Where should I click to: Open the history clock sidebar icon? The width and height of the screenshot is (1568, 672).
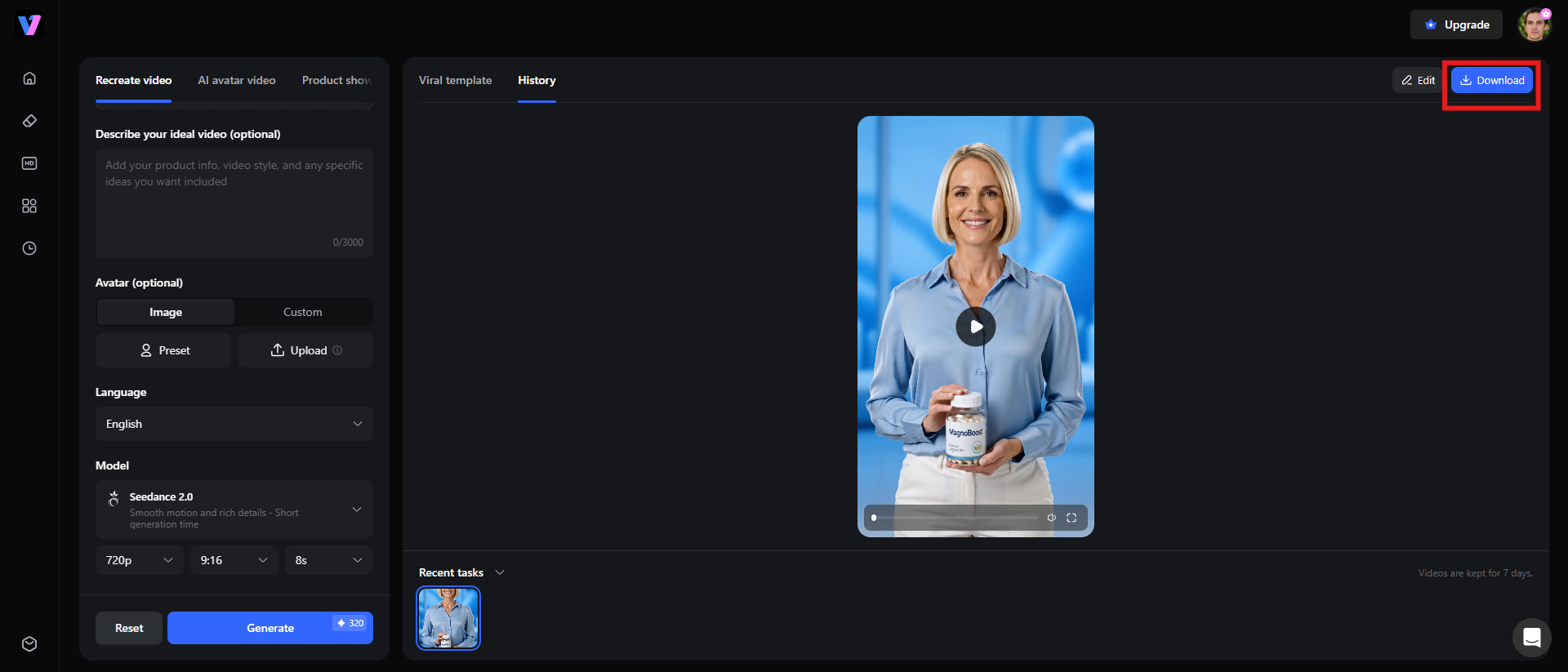(29, 248)
